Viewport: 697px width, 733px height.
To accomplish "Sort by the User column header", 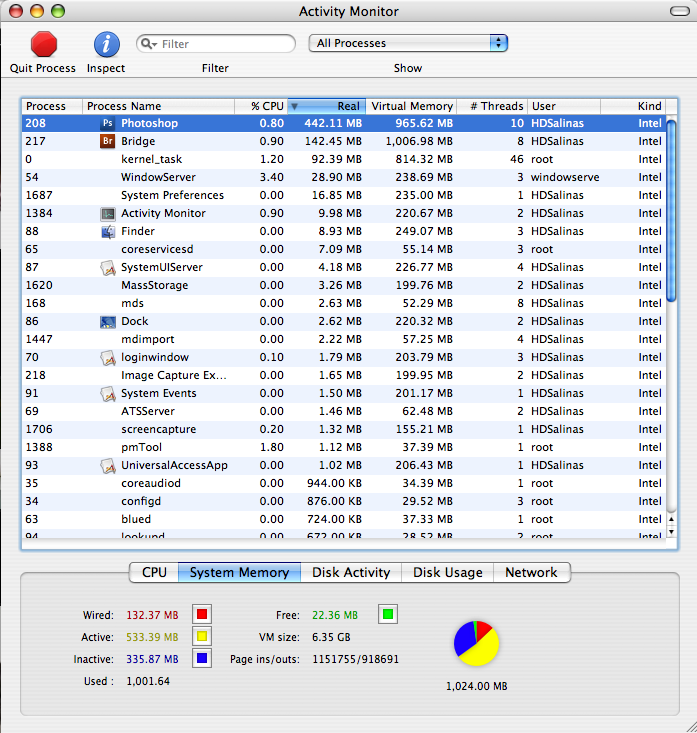I will pos(564,106).
